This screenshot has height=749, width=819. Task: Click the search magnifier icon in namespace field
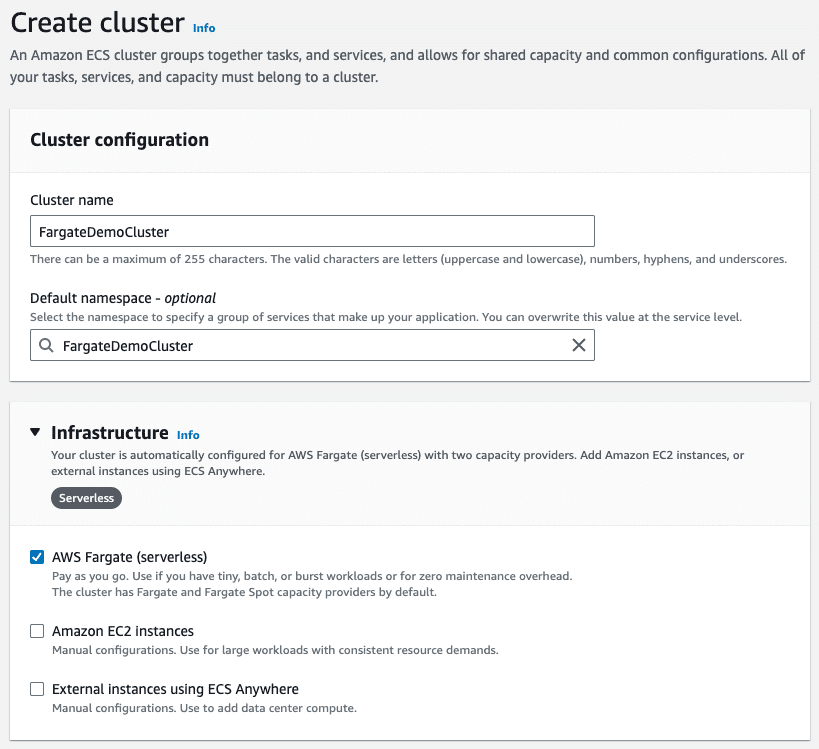45,344
